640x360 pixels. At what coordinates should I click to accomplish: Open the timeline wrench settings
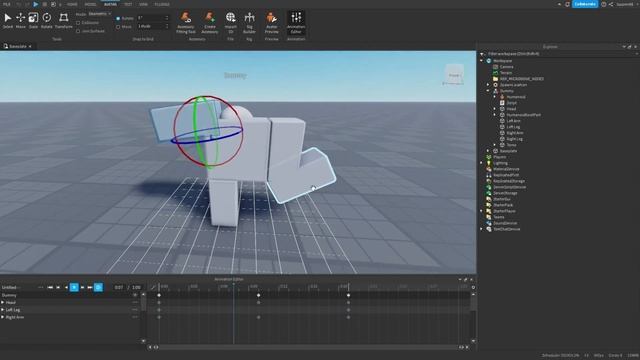point(153,287)
